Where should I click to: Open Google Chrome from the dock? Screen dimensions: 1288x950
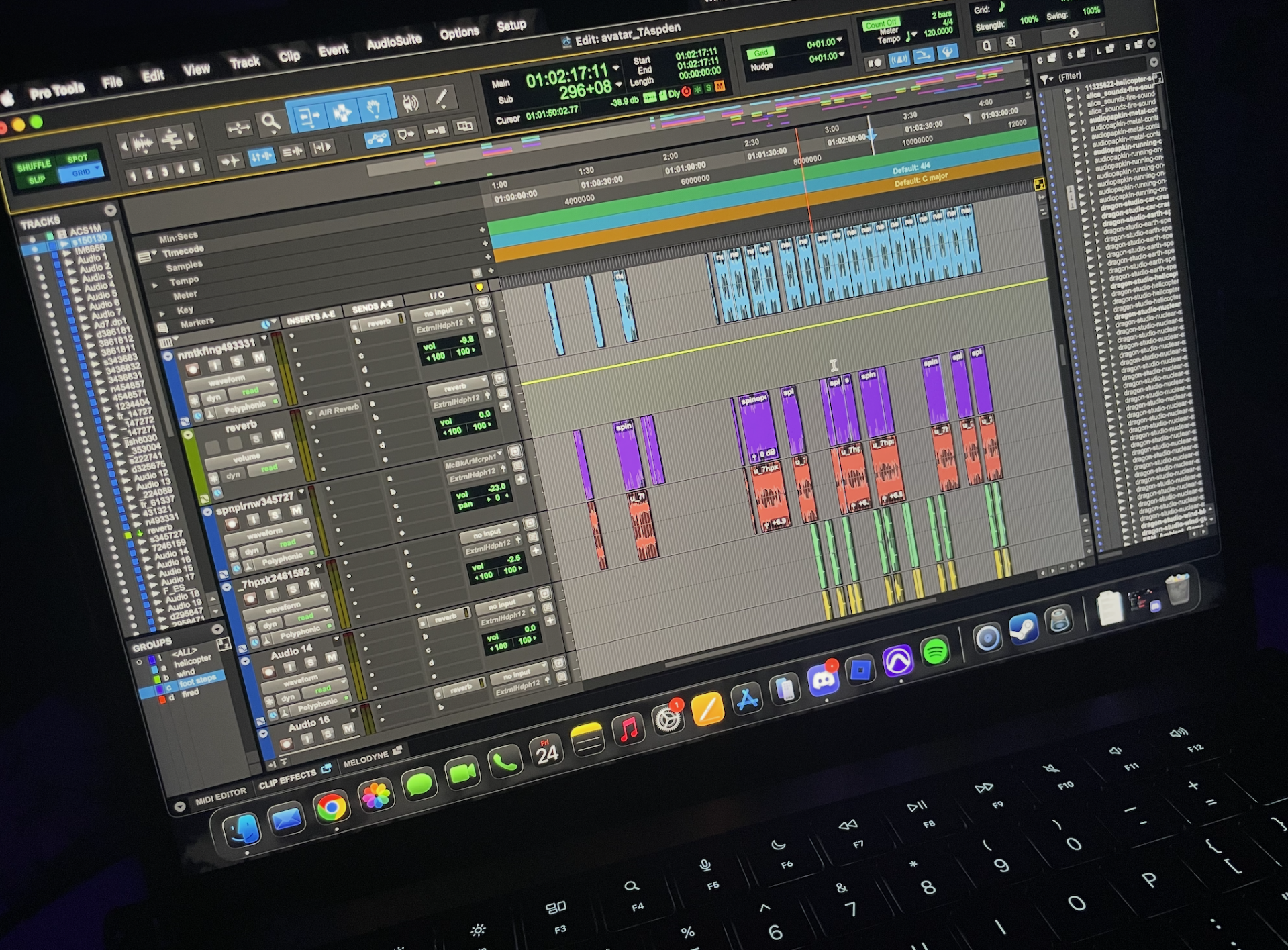(x=331, y=808)
